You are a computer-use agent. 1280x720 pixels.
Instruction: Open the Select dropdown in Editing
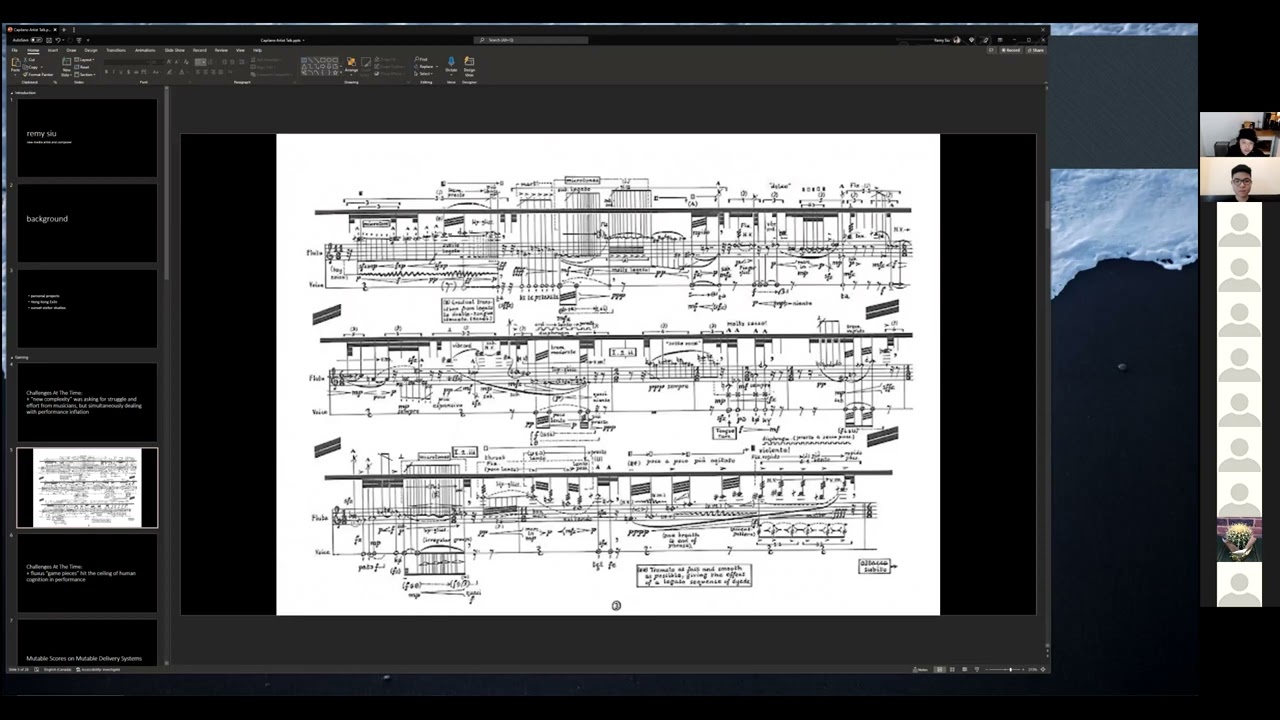point(425,74)
